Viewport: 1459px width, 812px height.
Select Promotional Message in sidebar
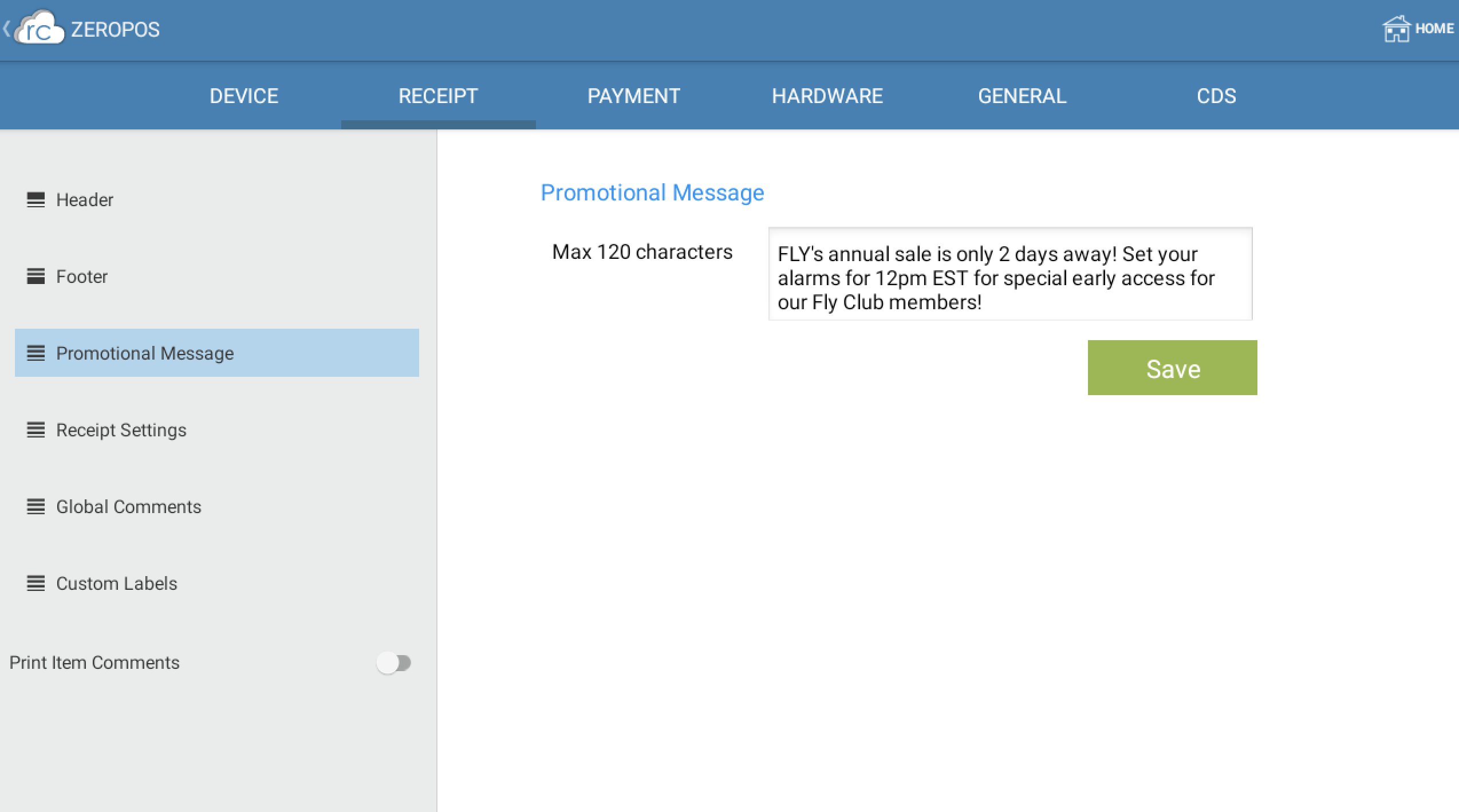(216, 353)
